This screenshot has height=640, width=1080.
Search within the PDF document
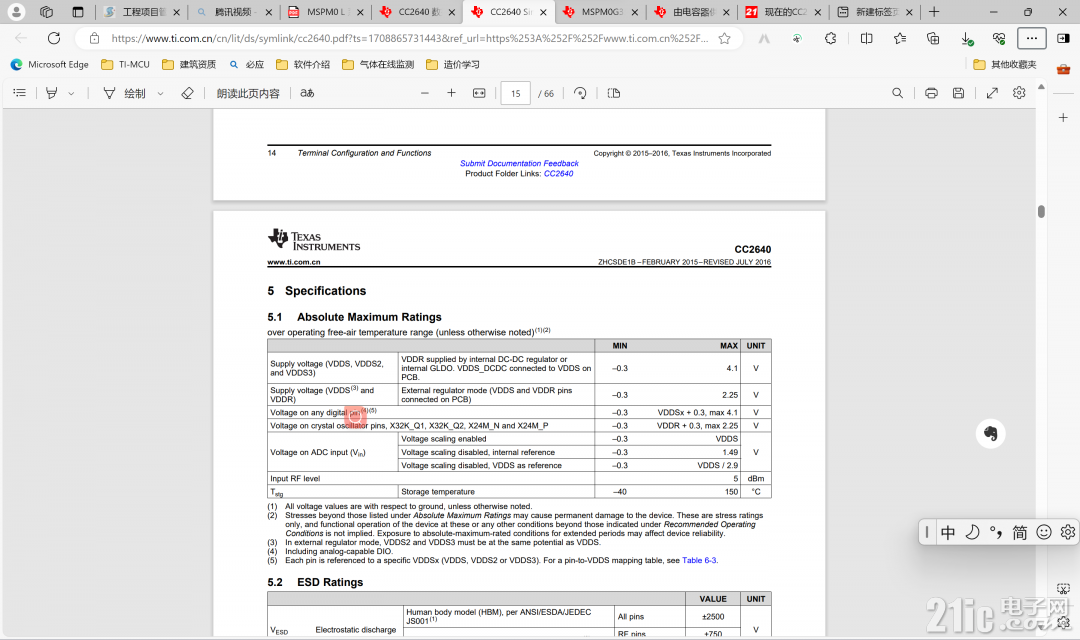[897, 93]
